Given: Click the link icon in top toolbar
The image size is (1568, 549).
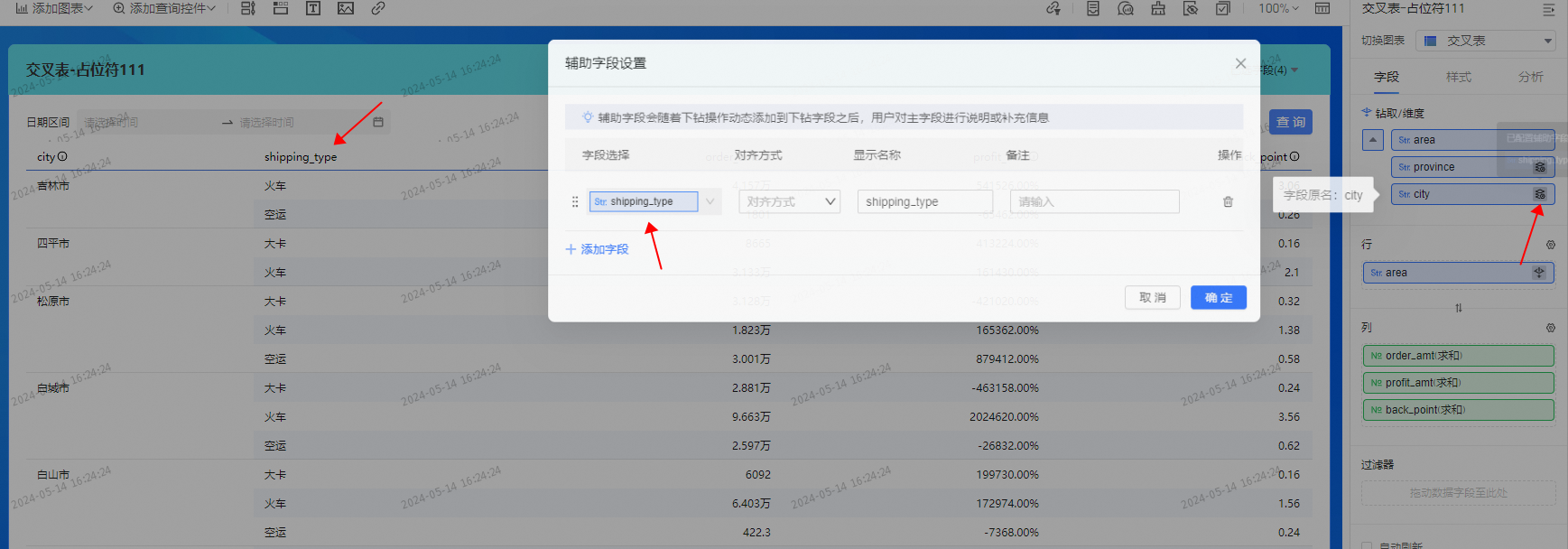Looking at the screenshot, I should (x=378, y=8).
